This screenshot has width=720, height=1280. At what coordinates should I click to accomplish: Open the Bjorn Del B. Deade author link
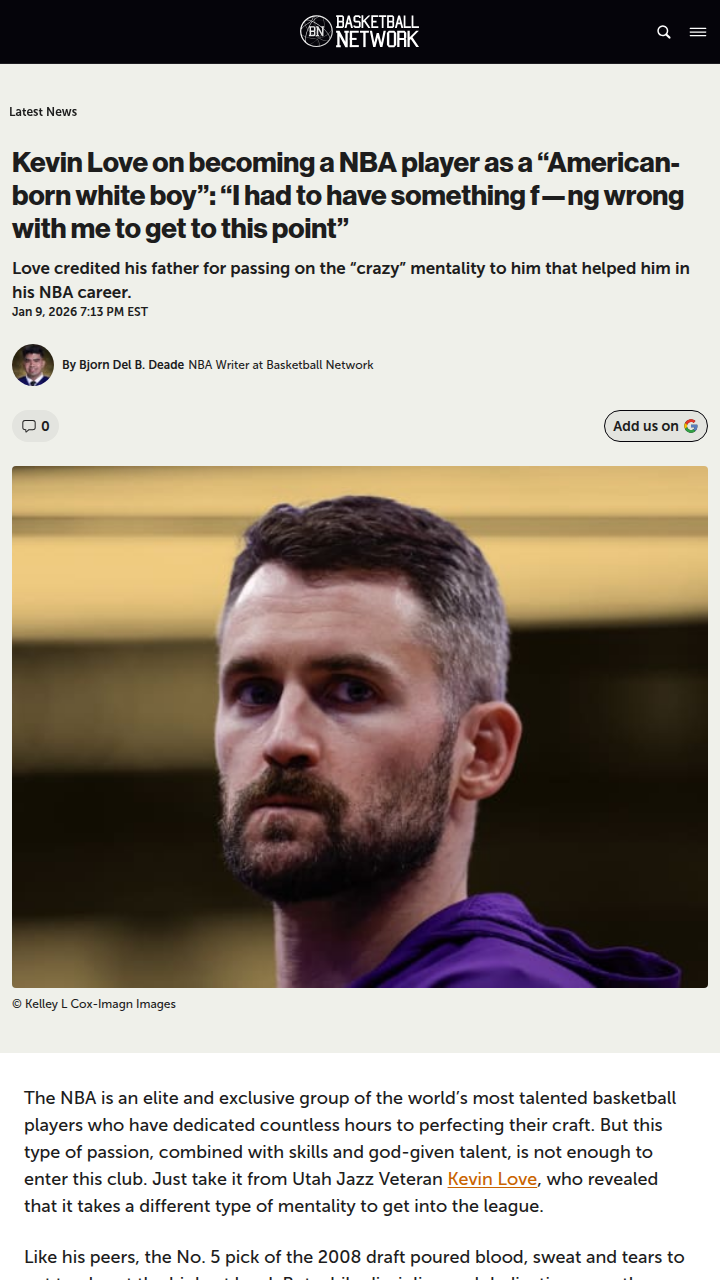123,365
